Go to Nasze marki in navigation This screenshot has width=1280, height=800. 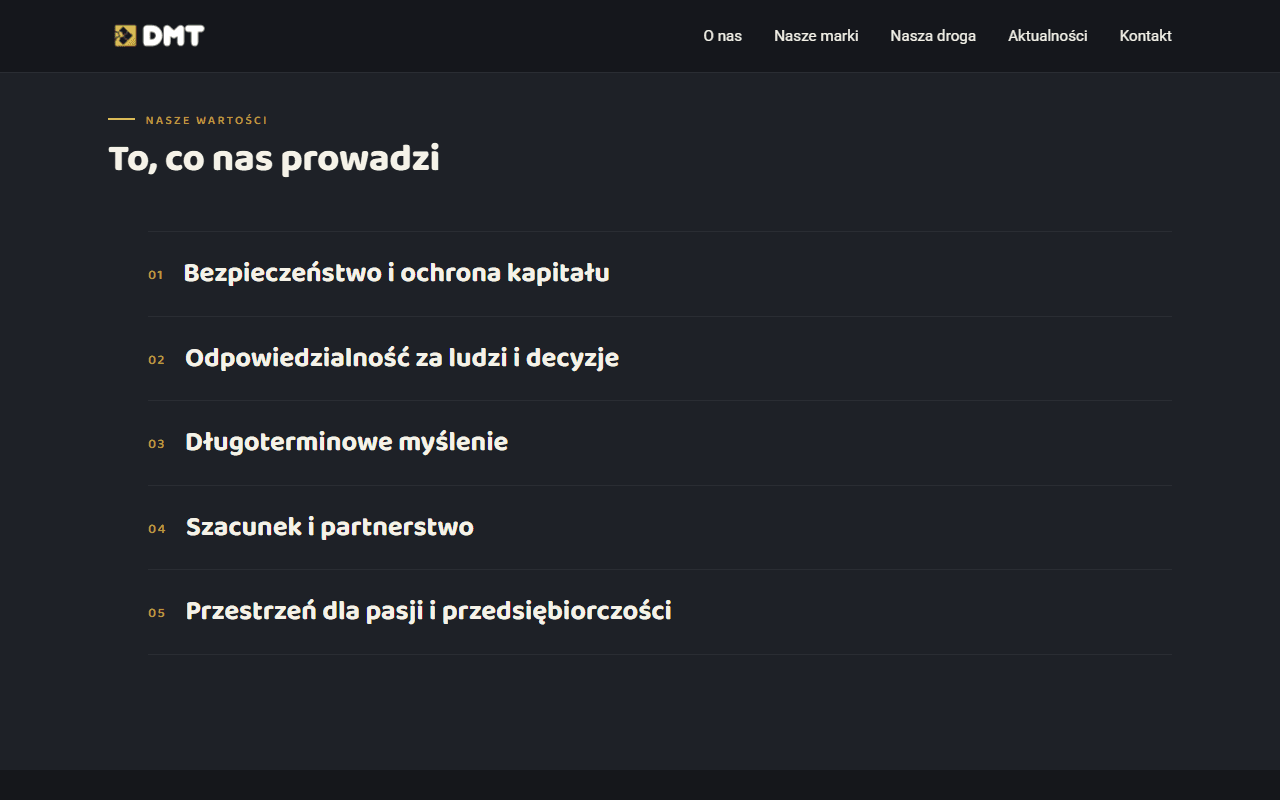point(816,36)
